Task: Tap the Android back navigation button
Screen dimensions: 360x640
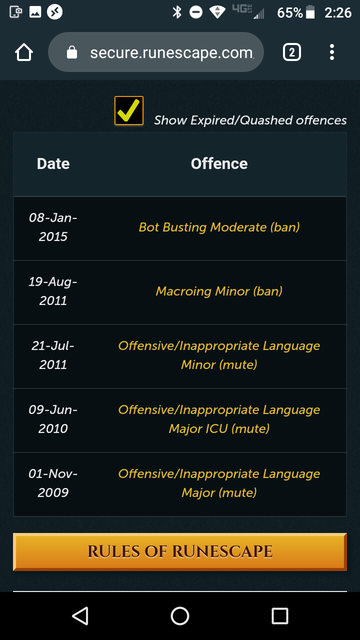Action: pos(80,616)
